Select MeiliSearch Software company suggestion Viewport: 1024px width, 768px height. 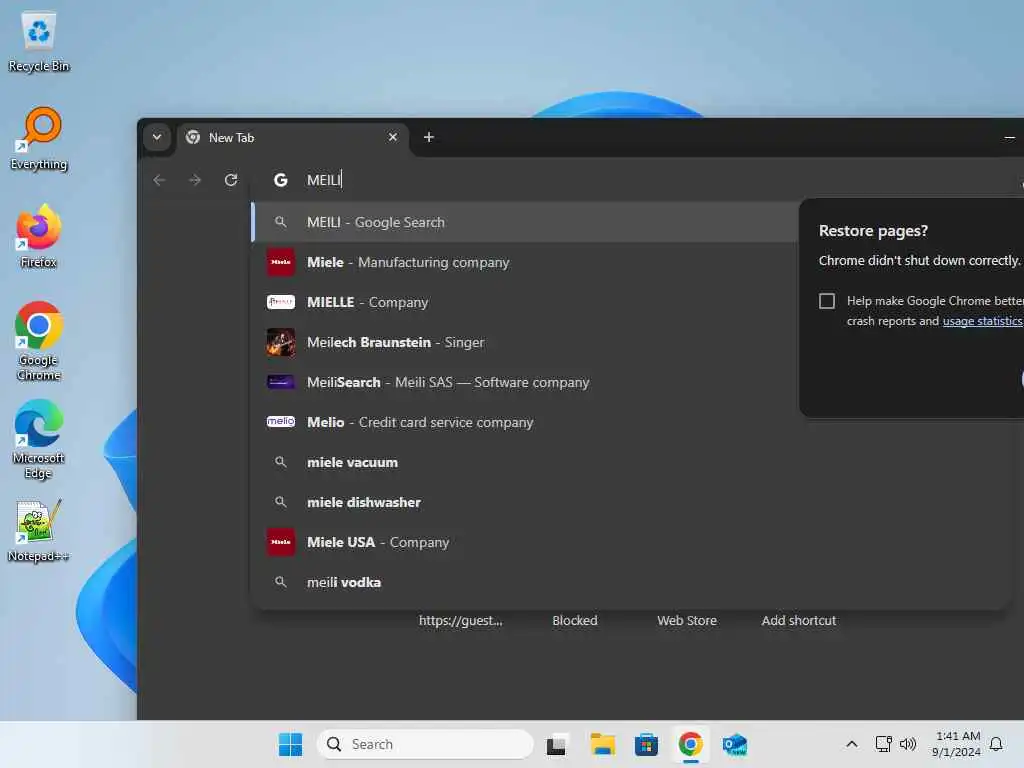click(526, 382)
